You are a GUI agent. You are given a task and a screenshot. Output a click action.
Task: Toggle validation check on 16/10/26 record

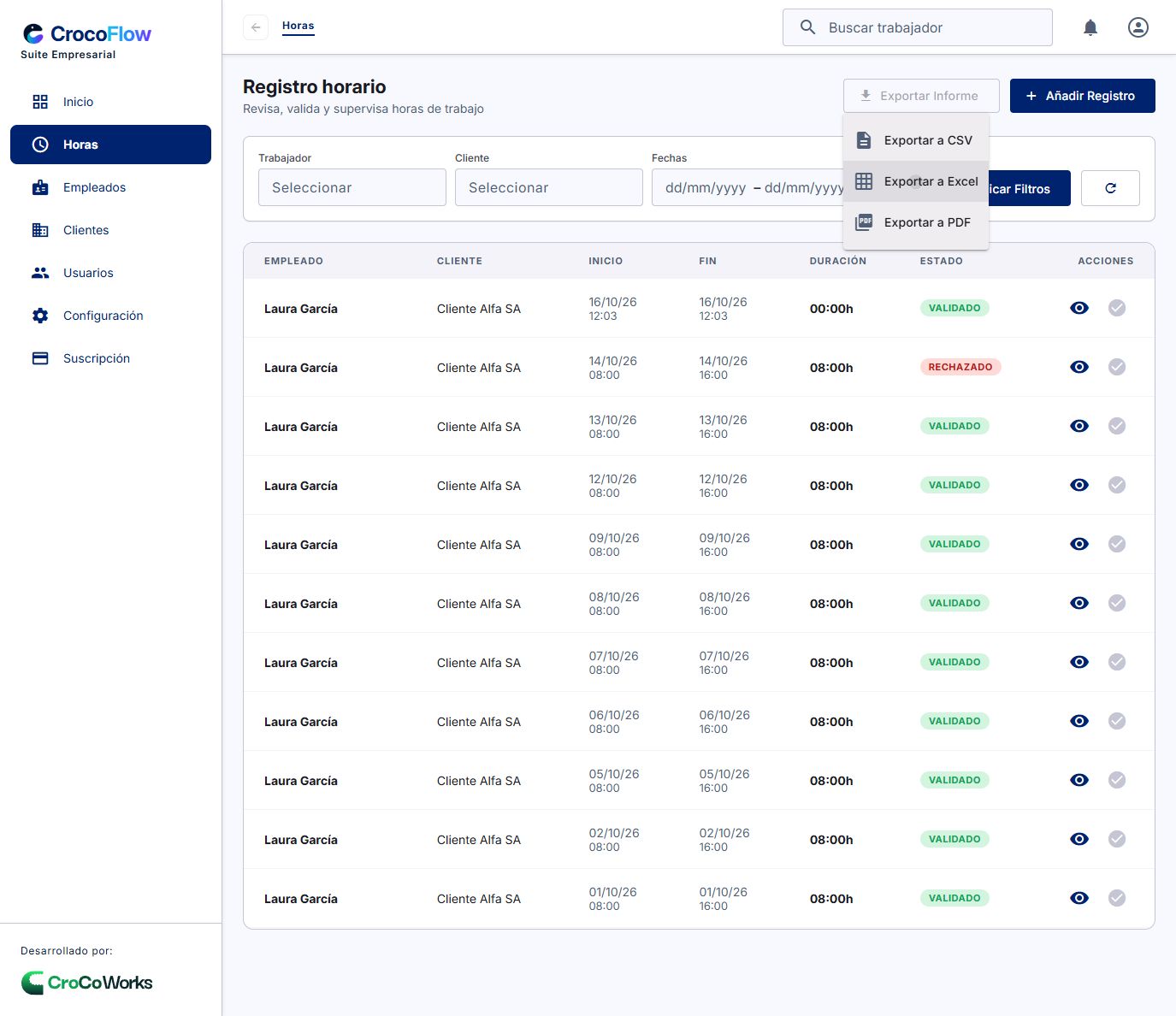point(1117,308)
